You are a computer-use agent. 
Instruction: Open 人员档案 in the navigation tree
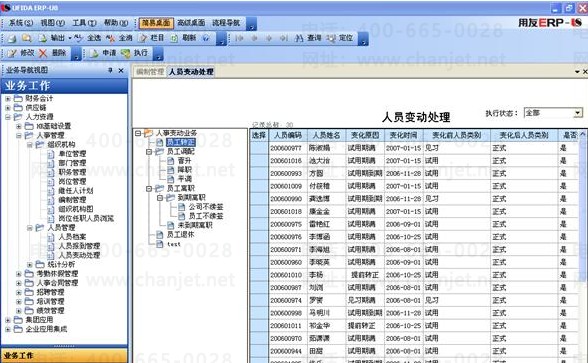pyautogui.click(x=67, y=237)
